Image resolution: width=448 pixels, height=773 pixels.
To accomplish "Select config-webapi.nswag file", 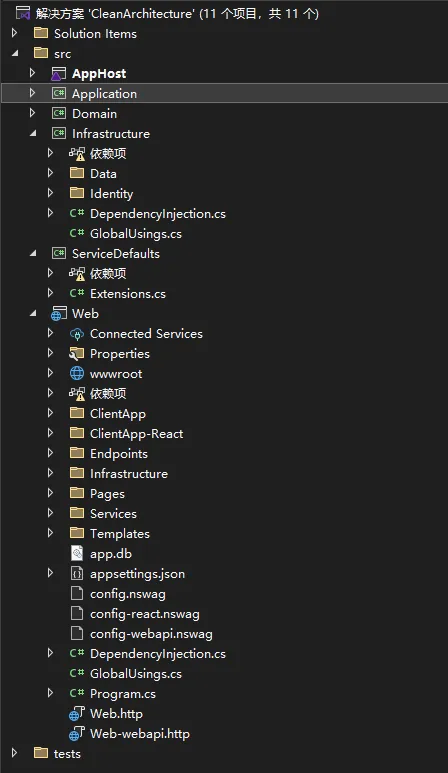I will point(151,634).
